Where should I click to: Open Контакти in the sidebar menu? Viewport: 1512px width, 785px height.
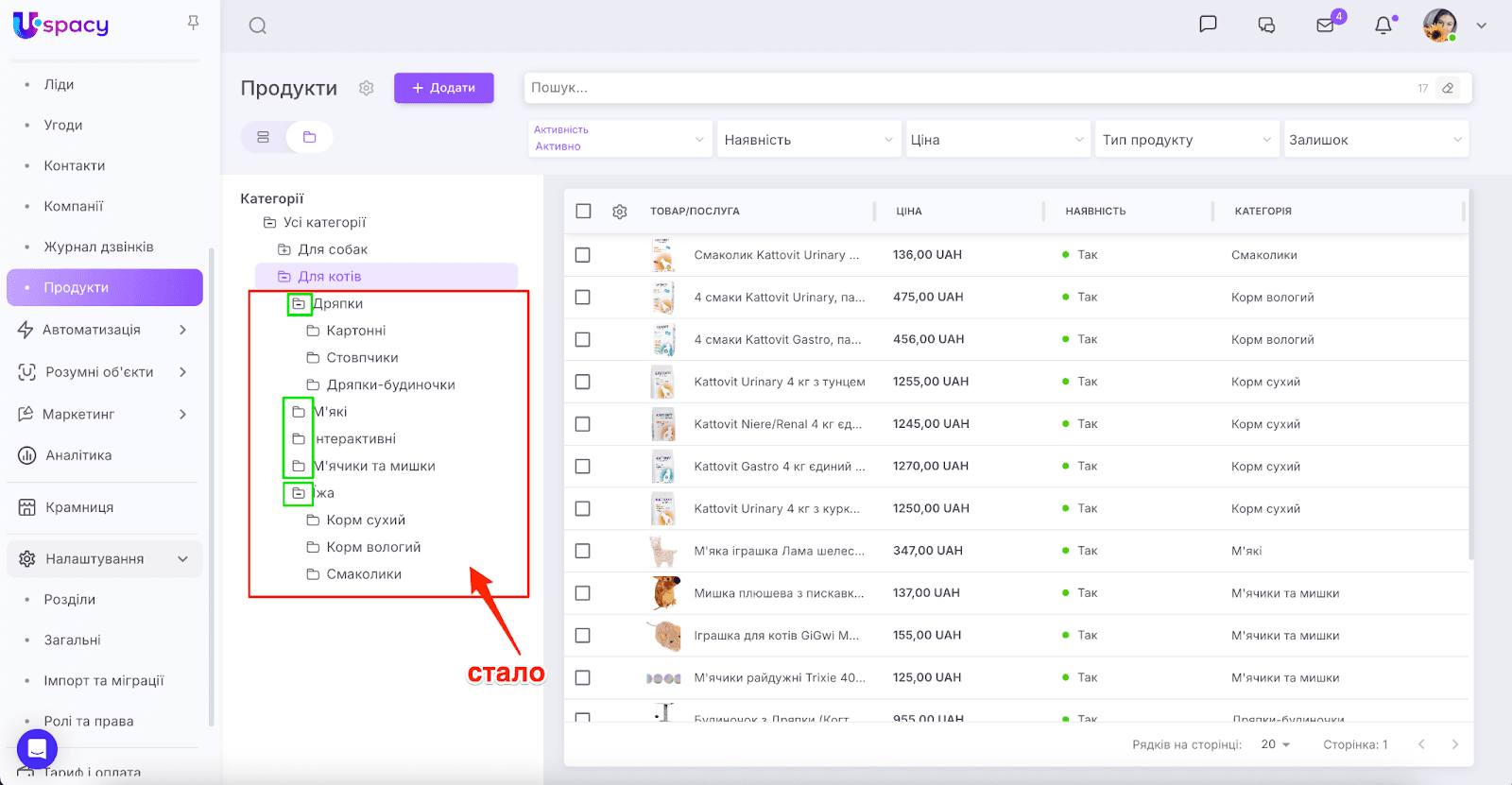75,165
